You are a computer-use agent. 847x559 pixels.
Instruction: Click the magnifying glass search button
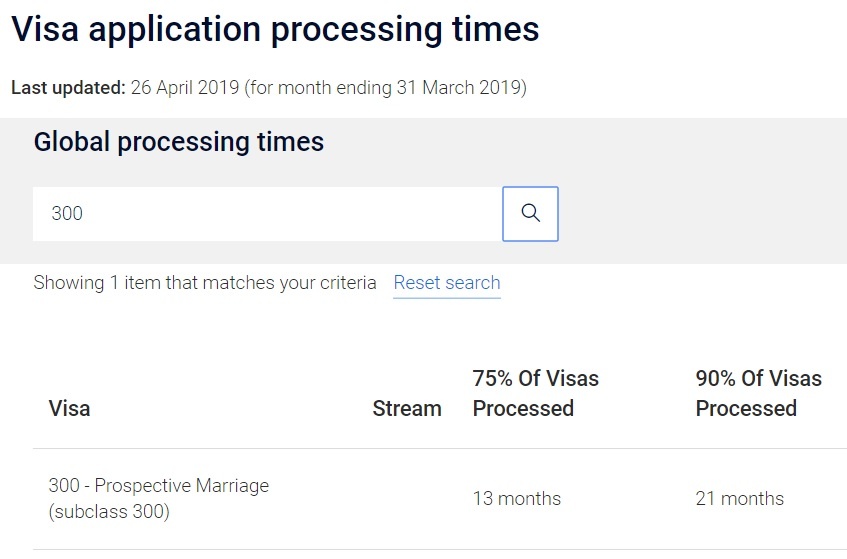(530, 214)
